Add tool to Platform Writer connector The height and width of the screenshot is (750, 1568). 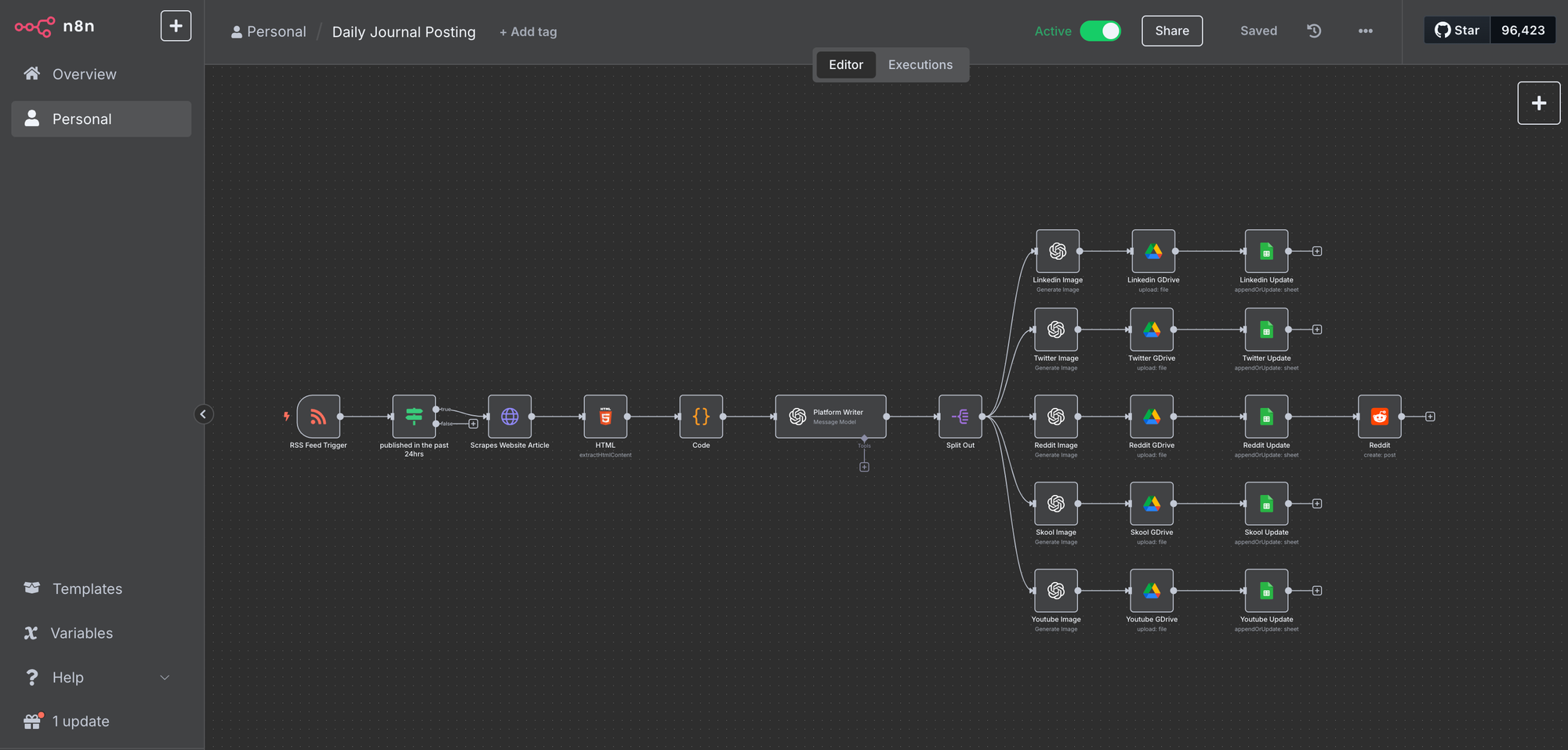pyautogui.click(x=864, y=467)
